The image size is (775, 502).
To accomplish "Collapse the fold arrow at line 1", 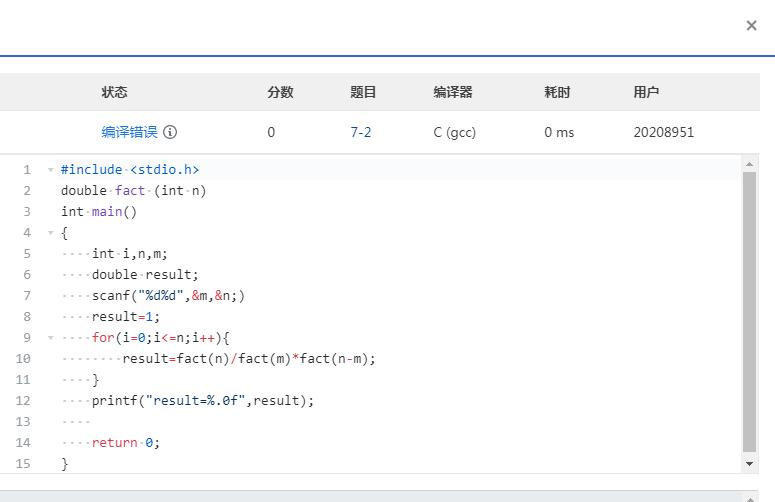I will pyautogui.click(x=51, y=170).
